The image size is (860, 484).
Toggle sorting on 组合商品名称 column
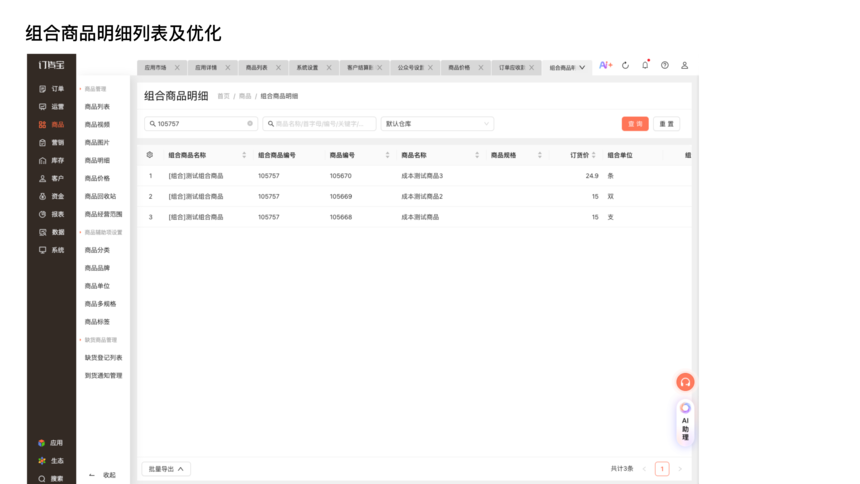coord(243,155)
